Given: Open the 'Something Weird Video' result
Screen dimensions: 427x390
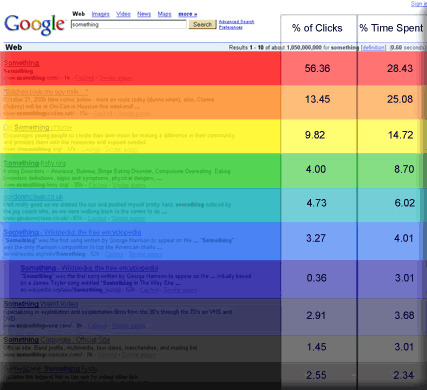Looking at the screenshot, I should point(41,304).
